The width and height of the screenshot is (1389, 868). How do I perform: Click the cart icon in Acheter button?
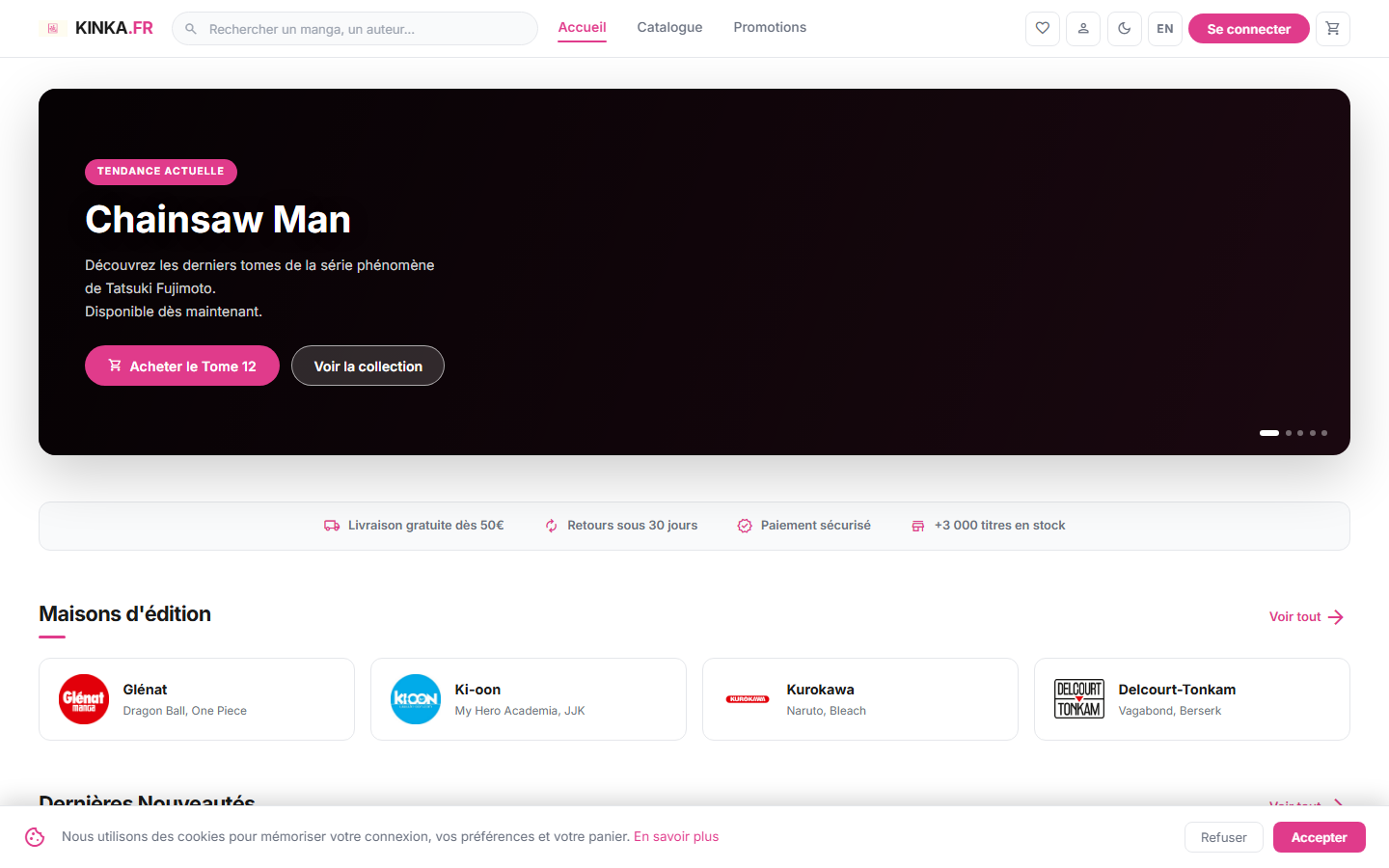pos(115,366)
